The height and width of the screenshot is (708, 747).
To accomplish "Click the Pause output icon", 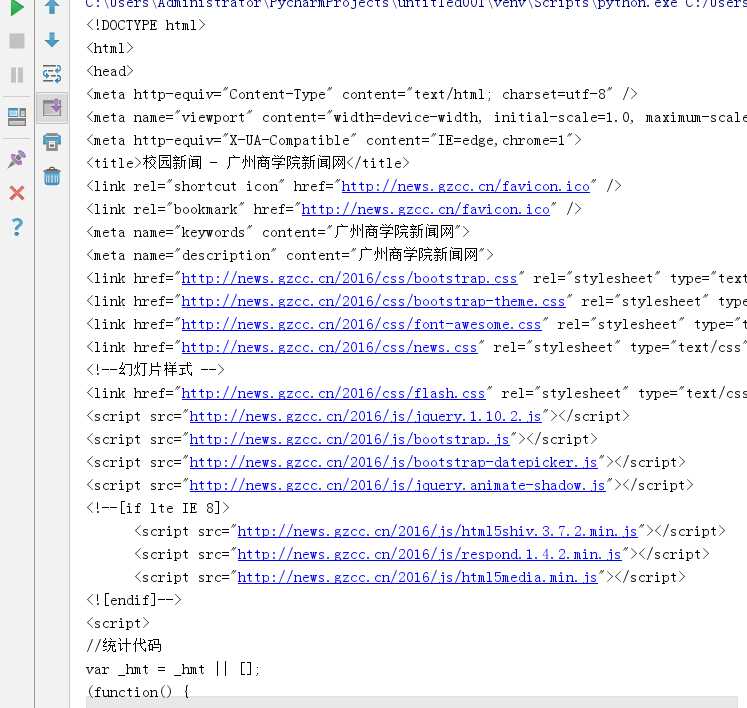I will (x=17, y=75).
